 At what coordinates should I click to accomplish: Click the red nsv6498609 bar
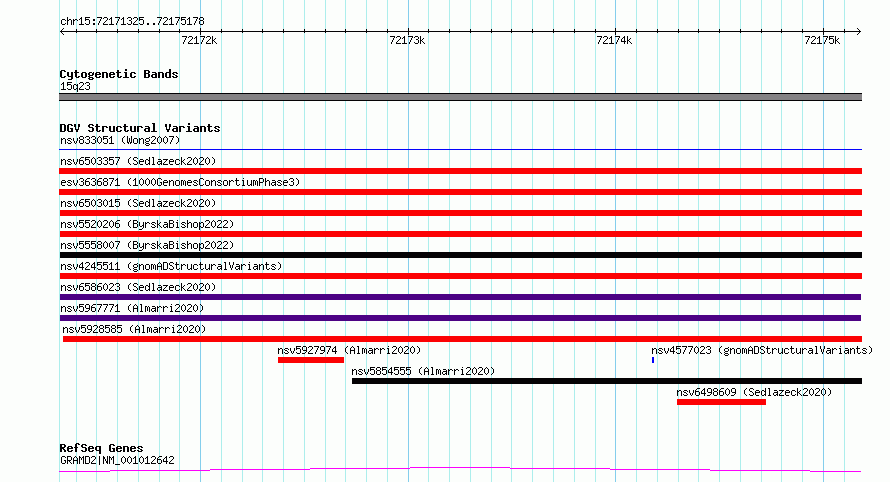click(721, 402)
